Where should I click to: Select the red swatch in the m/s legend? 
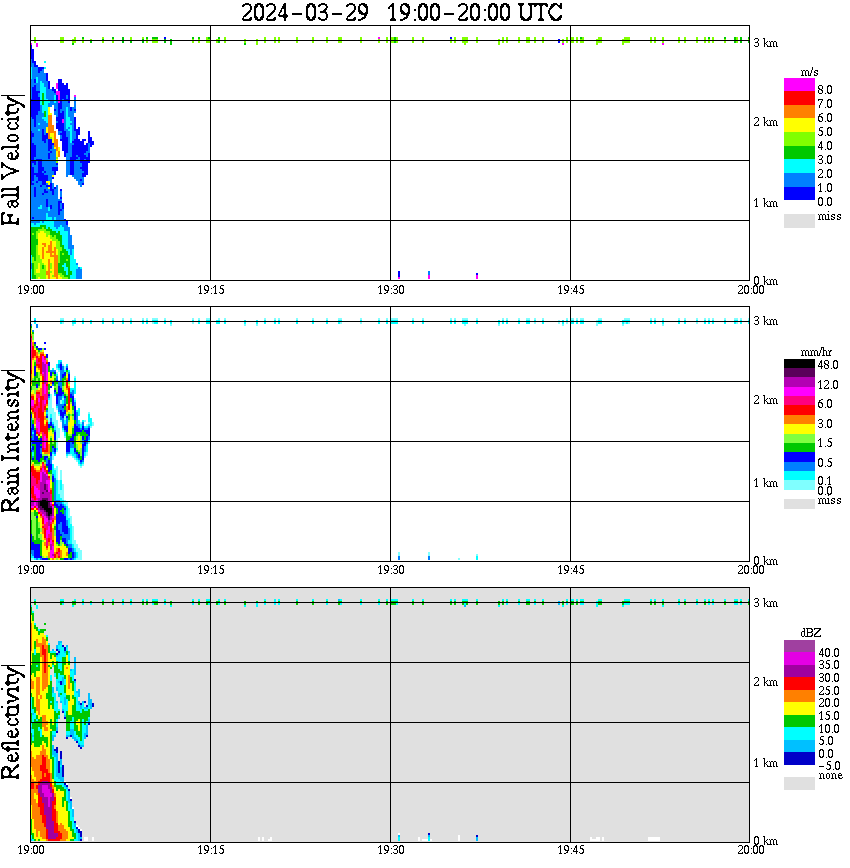[x=799, y=98]
